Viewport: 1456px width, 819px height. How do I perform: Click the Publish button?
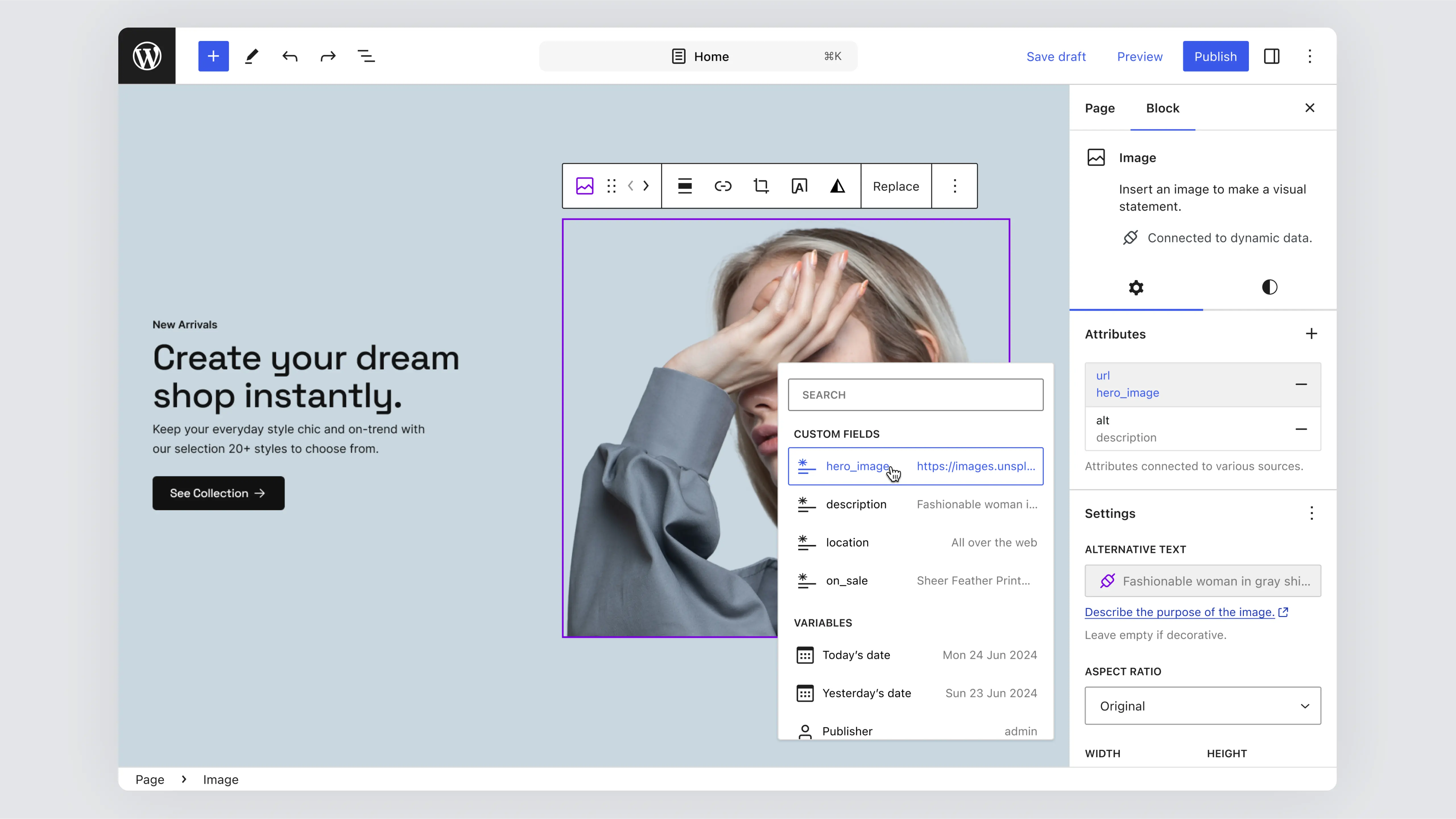pos(1215,56)
